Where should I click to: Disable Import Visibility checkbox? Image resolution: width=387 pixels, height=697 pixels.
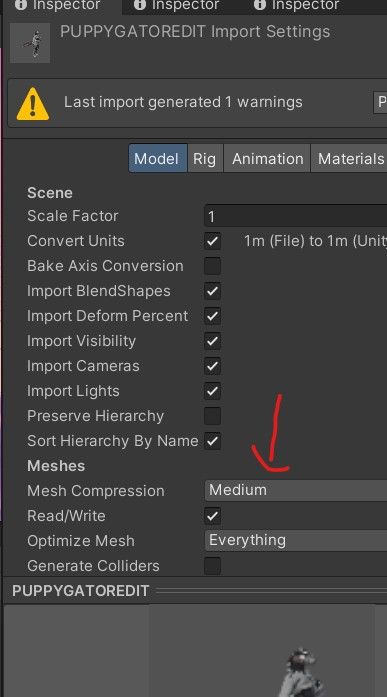tap(212, 341)
